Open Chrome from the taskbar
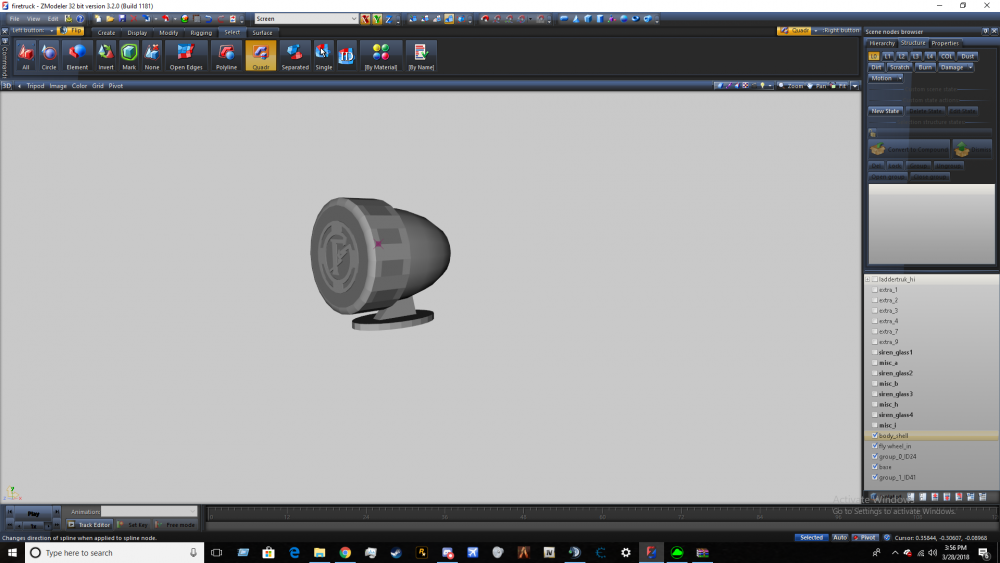The image size is (1000, 563). [345, 553]
